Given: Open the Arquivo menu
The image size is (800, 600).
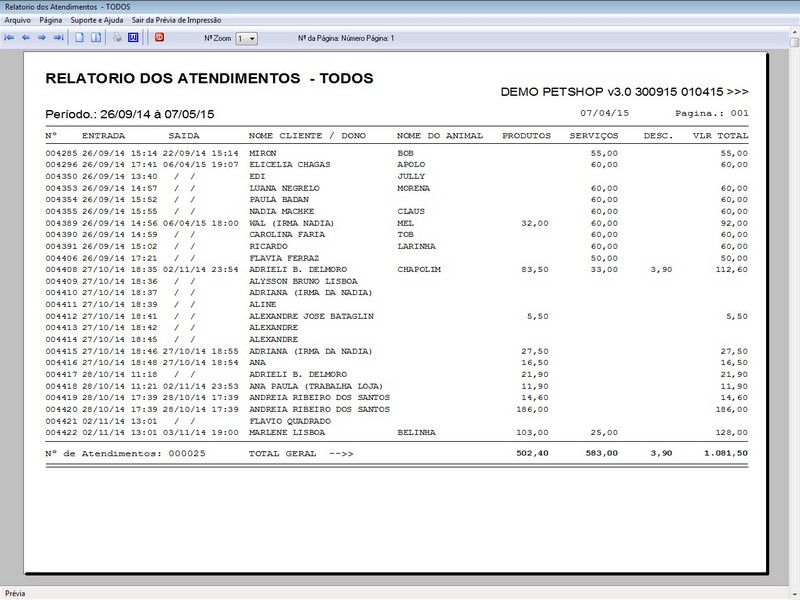Looking at the screenshot, I should coord(18,20).
